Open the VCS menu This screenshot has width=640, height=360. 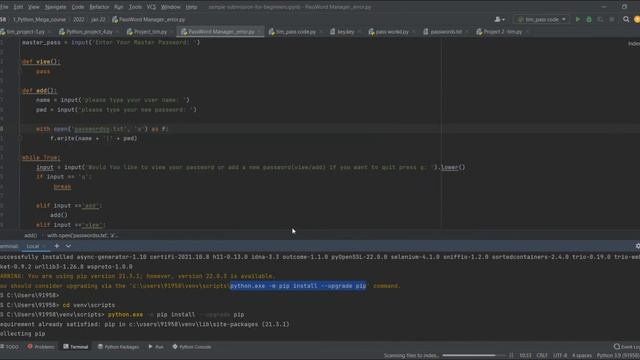point(151,7)
